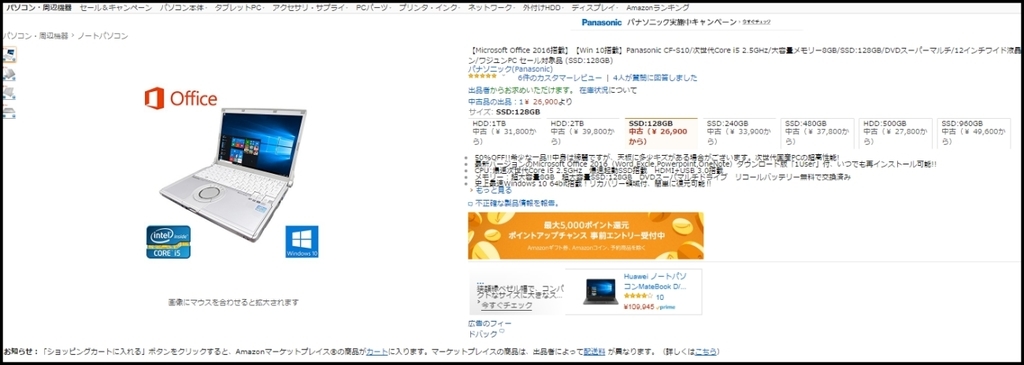Open the アクセサリ・サプライ navigation dropdown
Image resolution: width=1024 pixels, height=365 pixels.
tap(310, 8)
